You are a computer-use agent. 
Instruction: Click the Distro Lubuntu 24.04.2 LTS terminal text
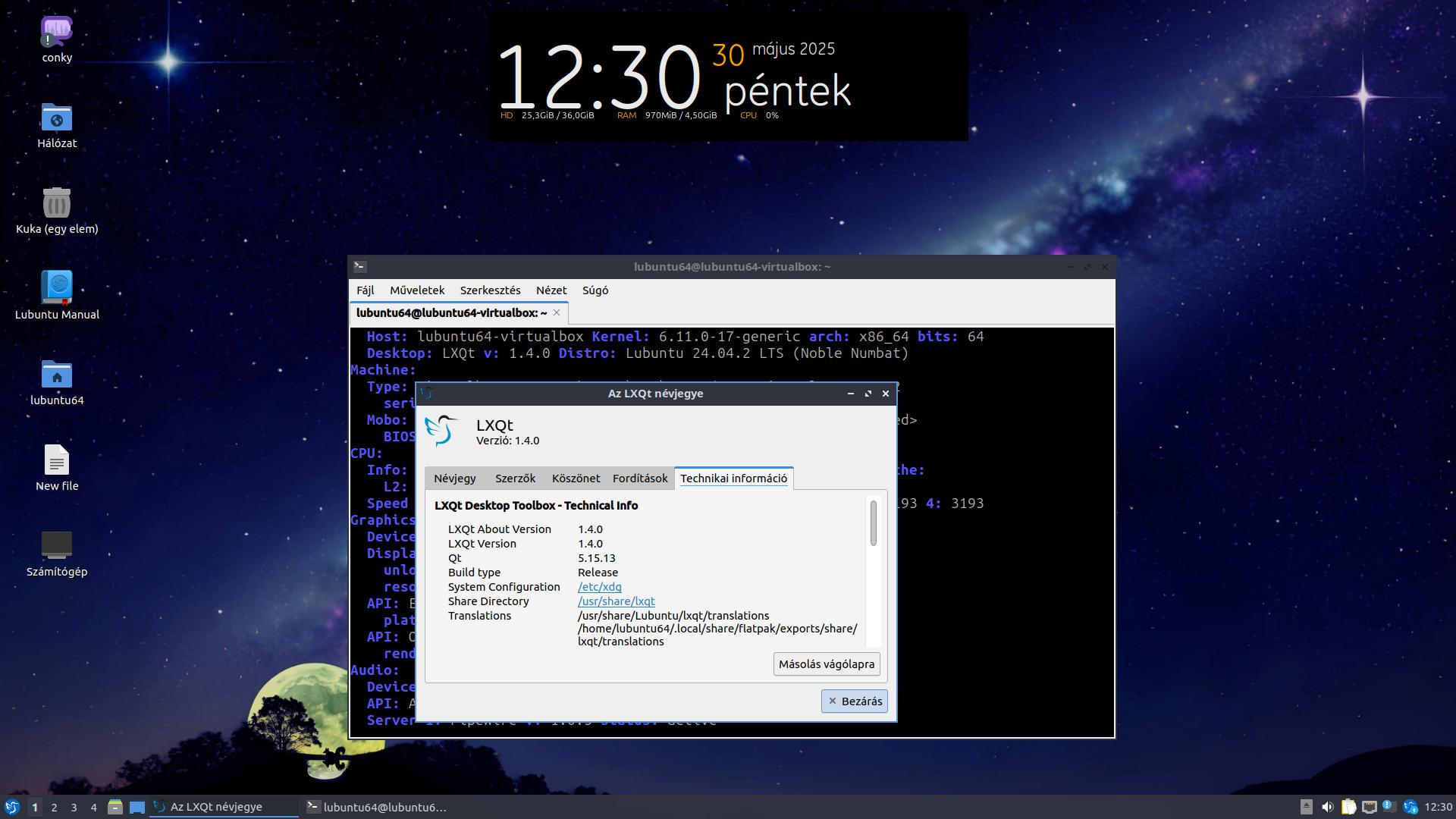733,353
